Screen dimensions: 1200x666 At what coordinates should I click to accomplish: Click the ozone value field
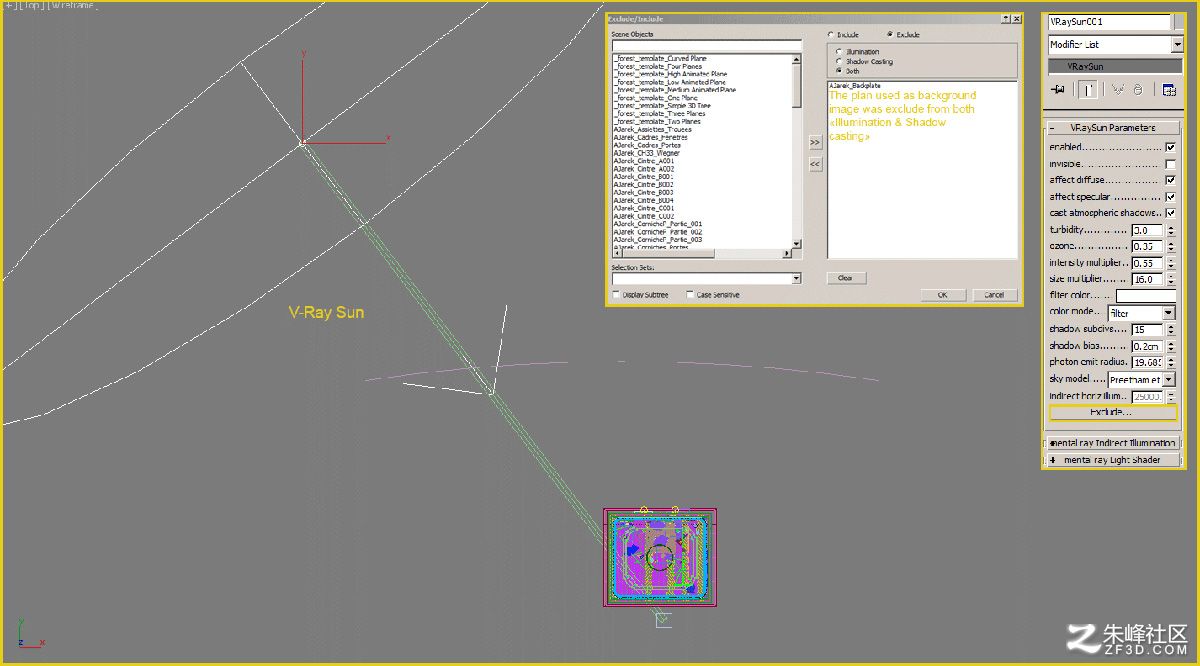coord(1148,247)
